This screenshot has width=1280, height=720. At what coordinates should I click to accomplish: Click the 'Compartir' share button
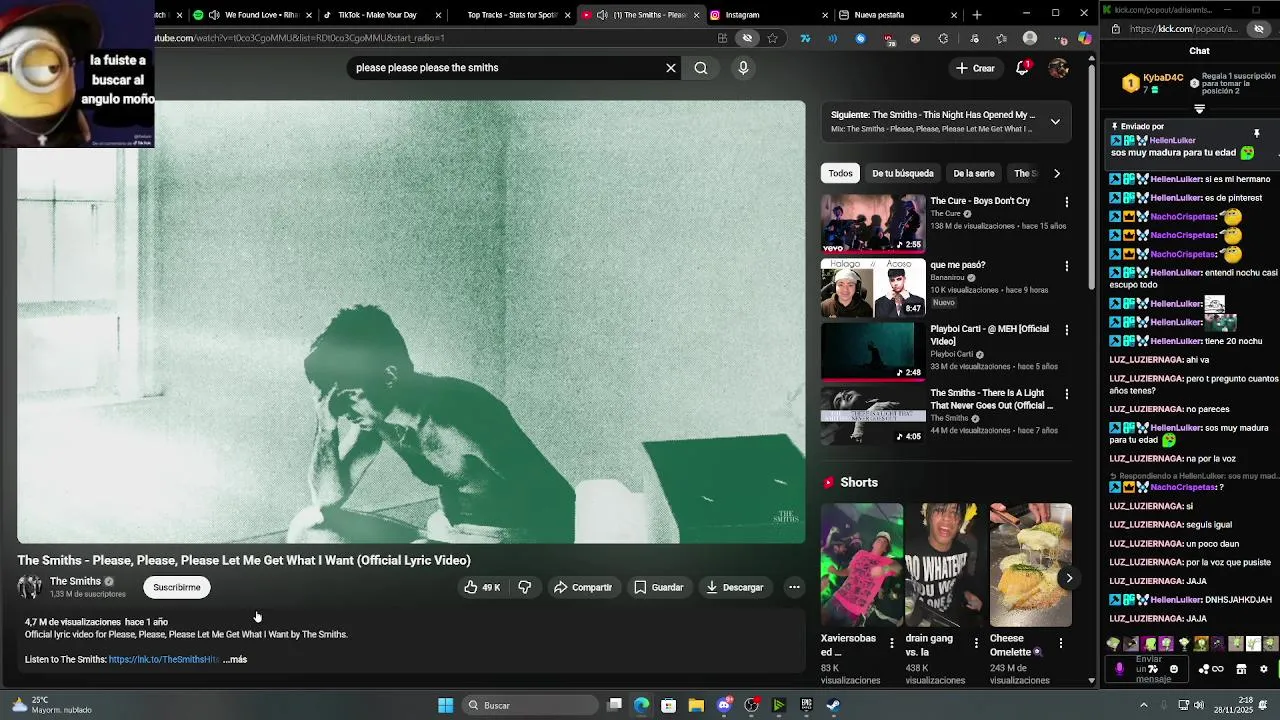point(583,587)
